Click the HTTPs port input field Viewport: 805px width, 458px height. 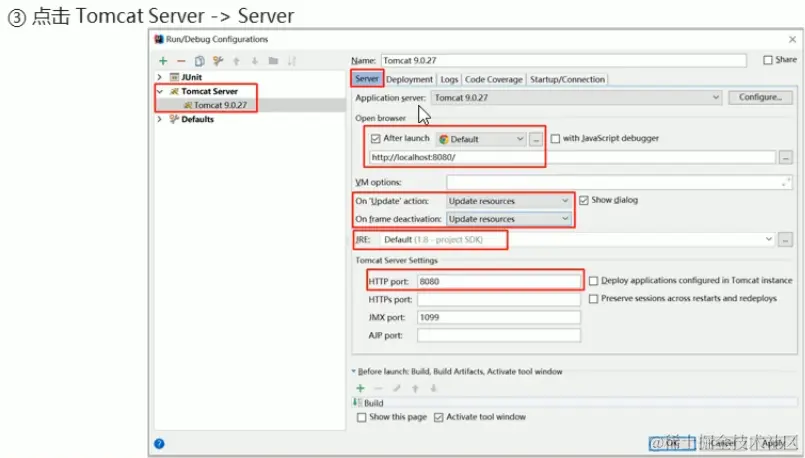point(499,299)
